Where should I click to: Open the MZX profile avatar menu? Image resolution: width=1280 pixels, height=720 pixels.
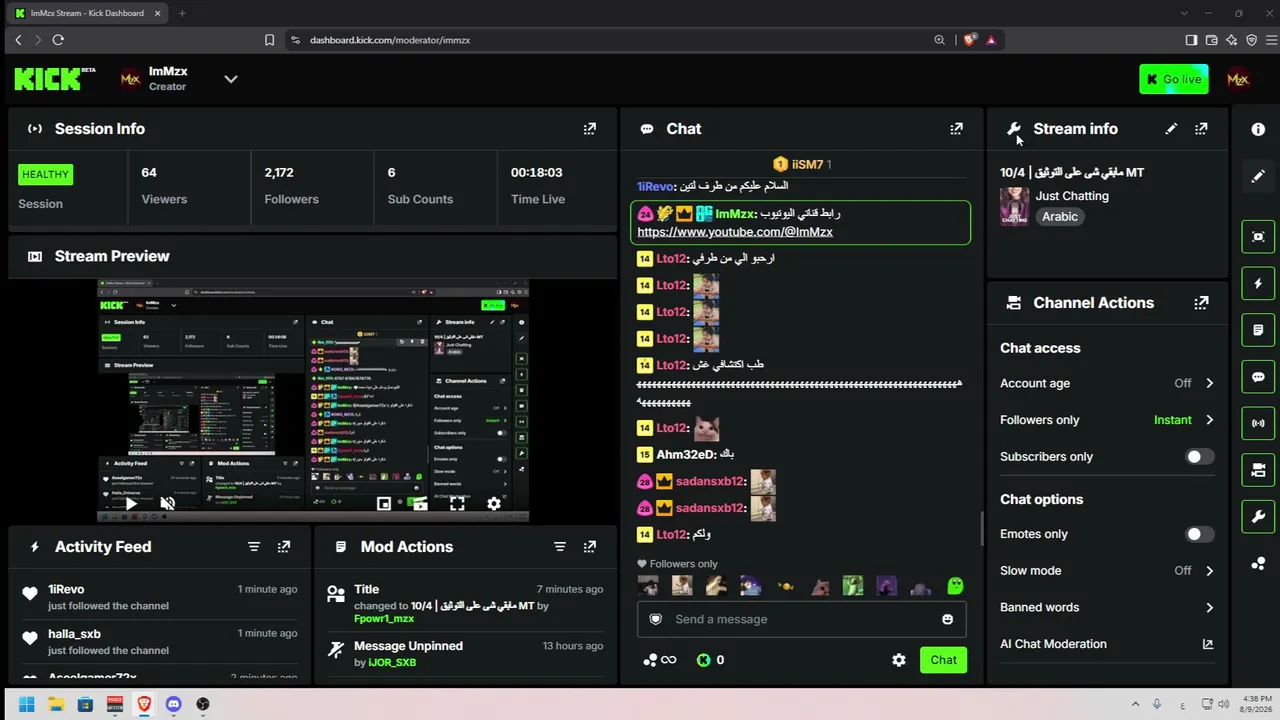tap(1238, 80)
